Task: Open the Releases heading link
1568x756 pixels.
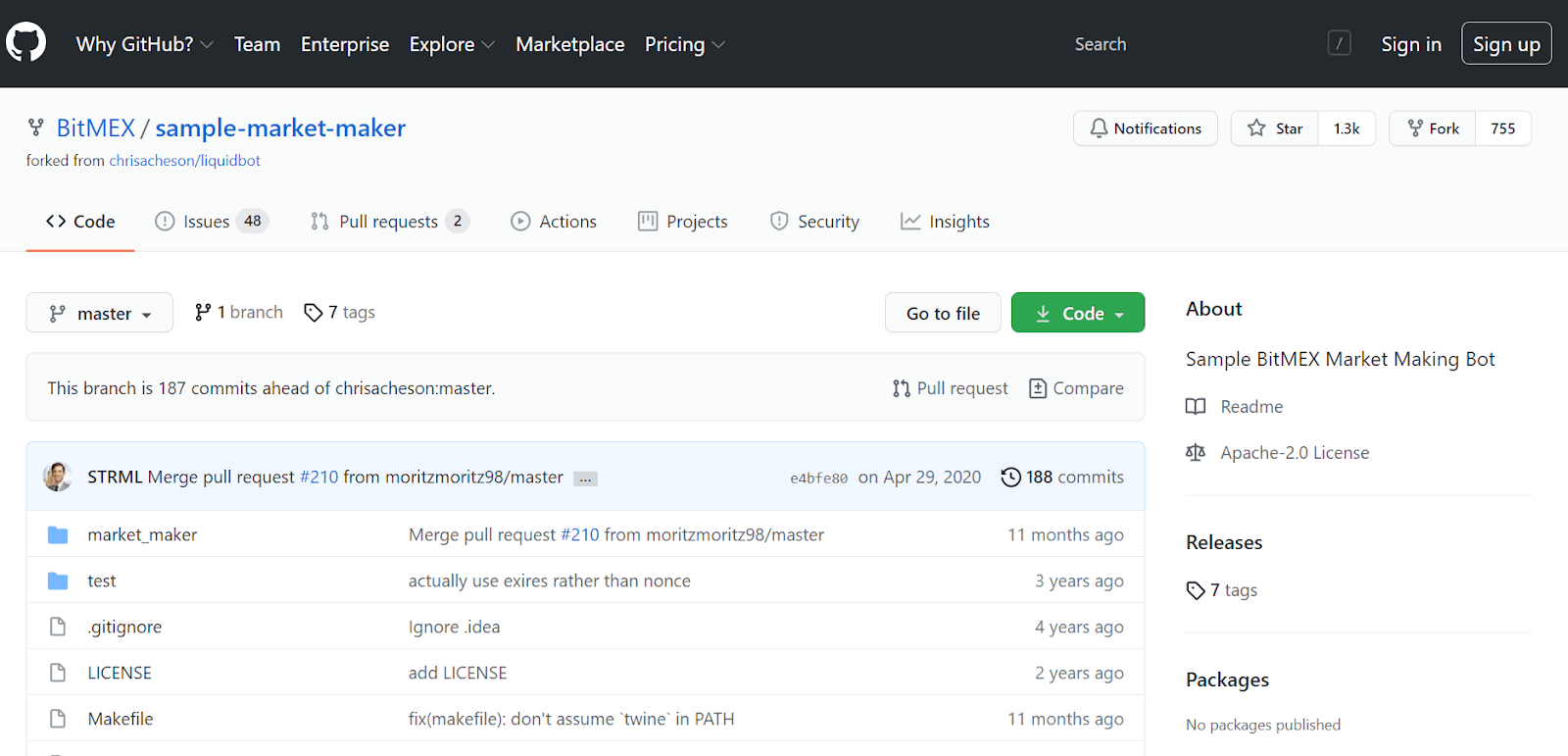Action: point(1224,542)
